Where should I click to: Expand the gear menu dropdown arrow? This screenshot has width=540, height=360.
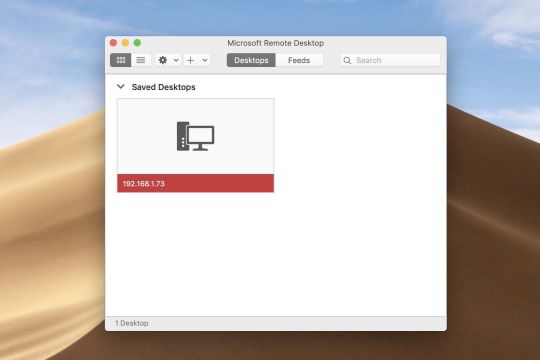coord(176,60)
